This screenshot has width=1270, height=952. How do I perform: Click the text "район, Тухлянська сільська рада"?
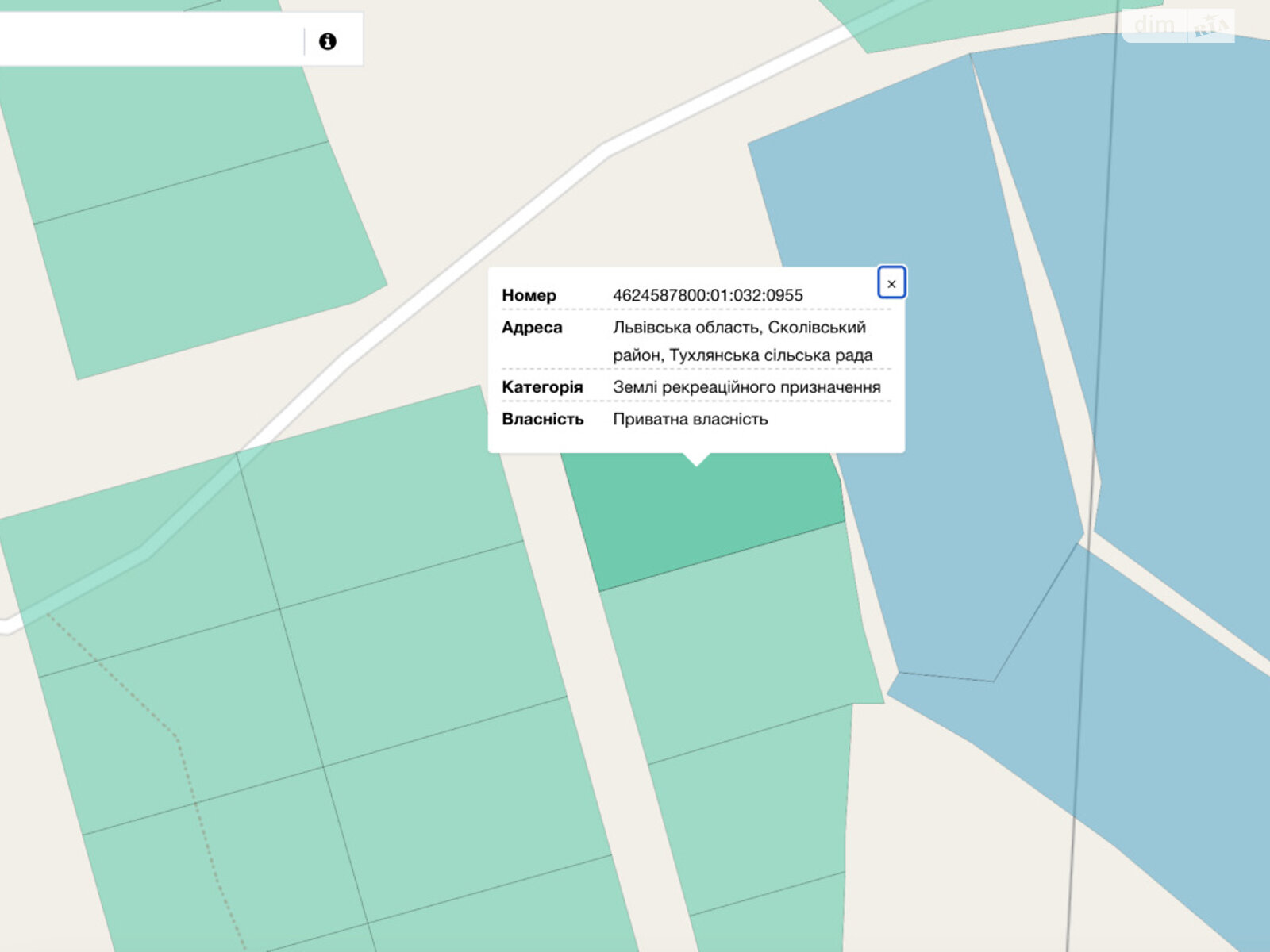point(742,355)
